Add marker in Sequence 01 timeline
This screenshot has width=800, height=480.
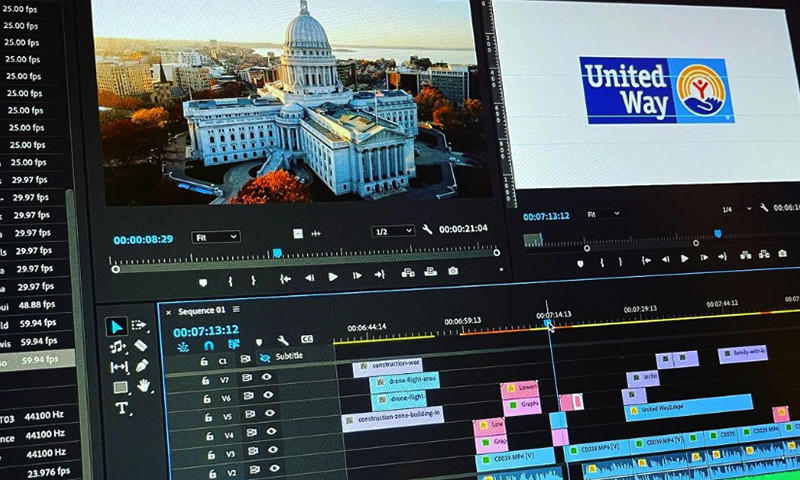pos(259,342)
